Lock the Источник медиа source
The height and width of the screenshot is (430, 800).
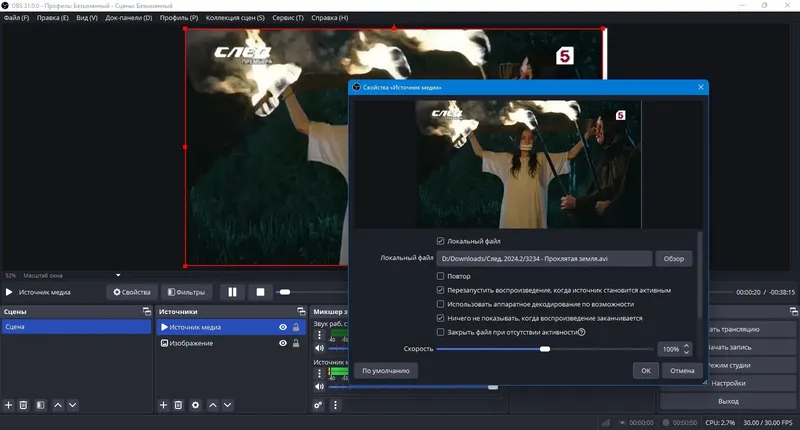coord(296,327)
